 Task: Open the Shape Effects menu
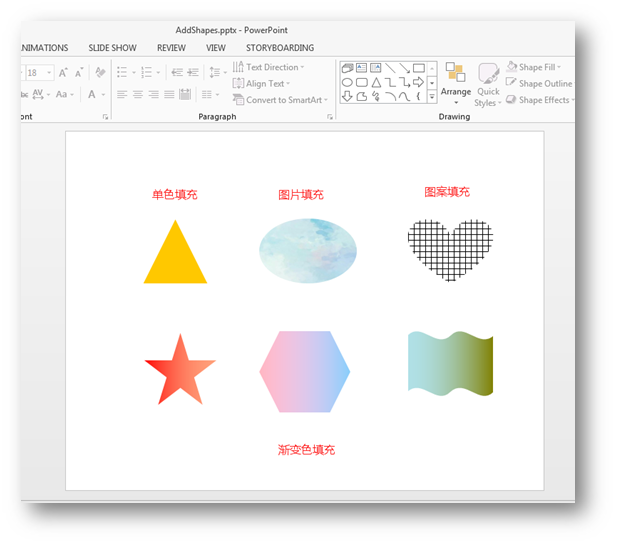[x=540, y=100]
